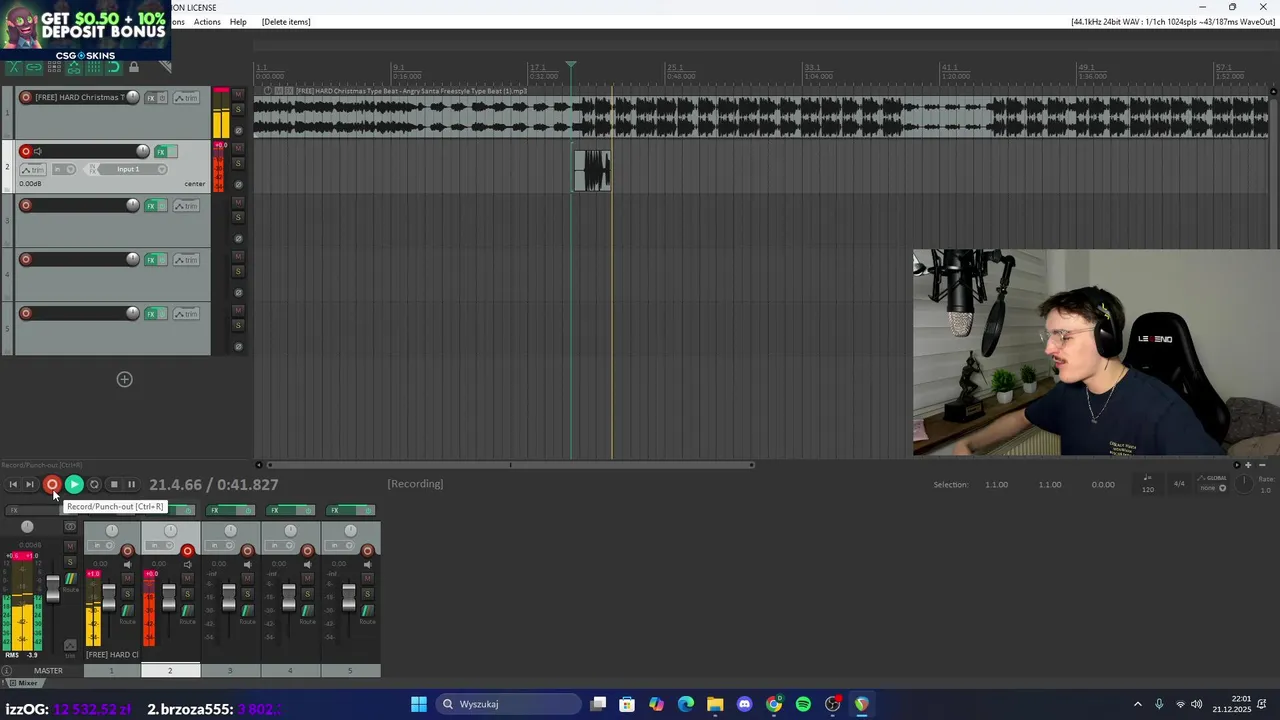Open the input dropdown on mixer channel 4
The image size is (1280, 720).
(281, 545)
